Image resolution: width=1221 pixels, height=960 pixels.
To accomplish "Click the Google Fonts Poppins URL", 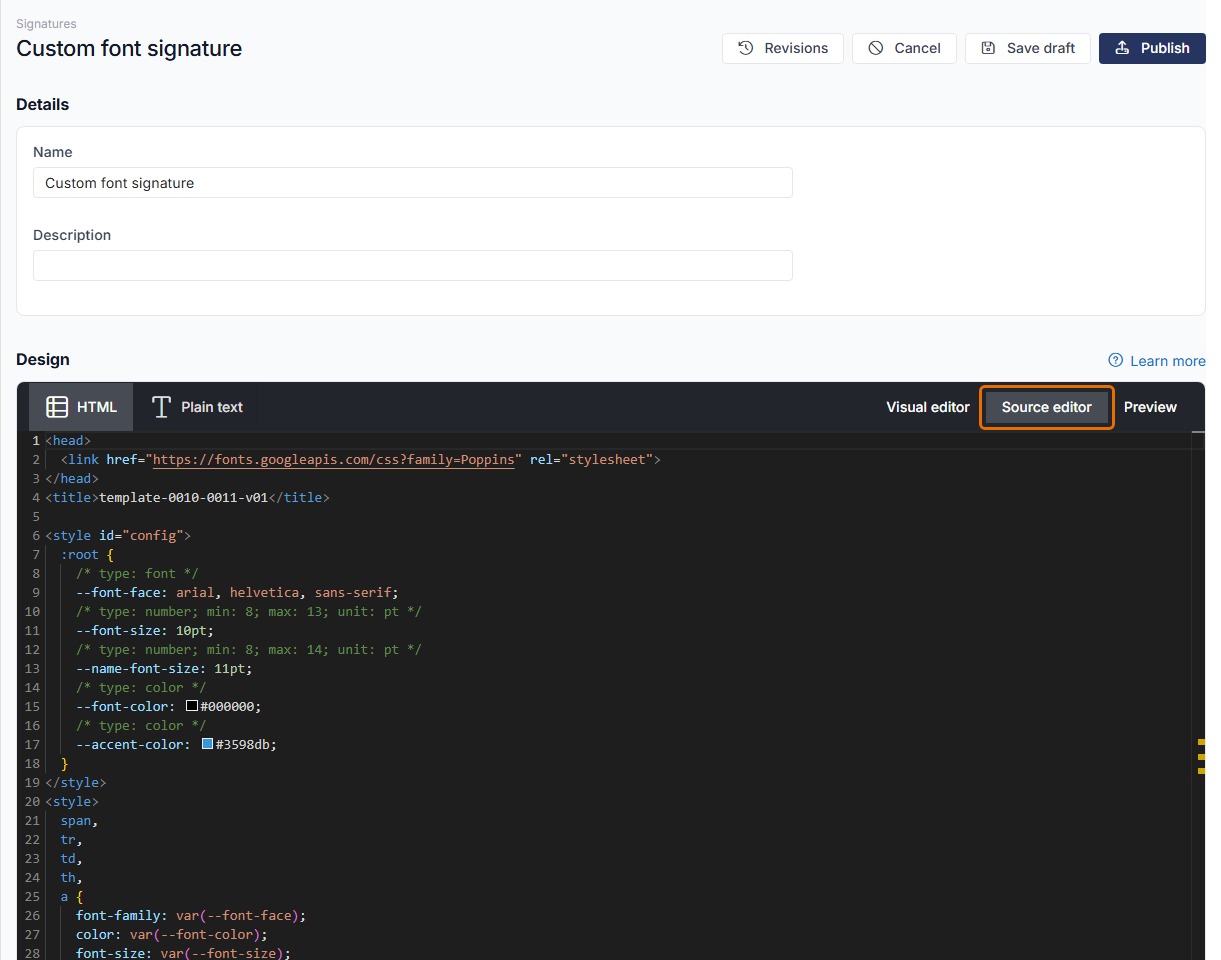I will tap(334, 460).
